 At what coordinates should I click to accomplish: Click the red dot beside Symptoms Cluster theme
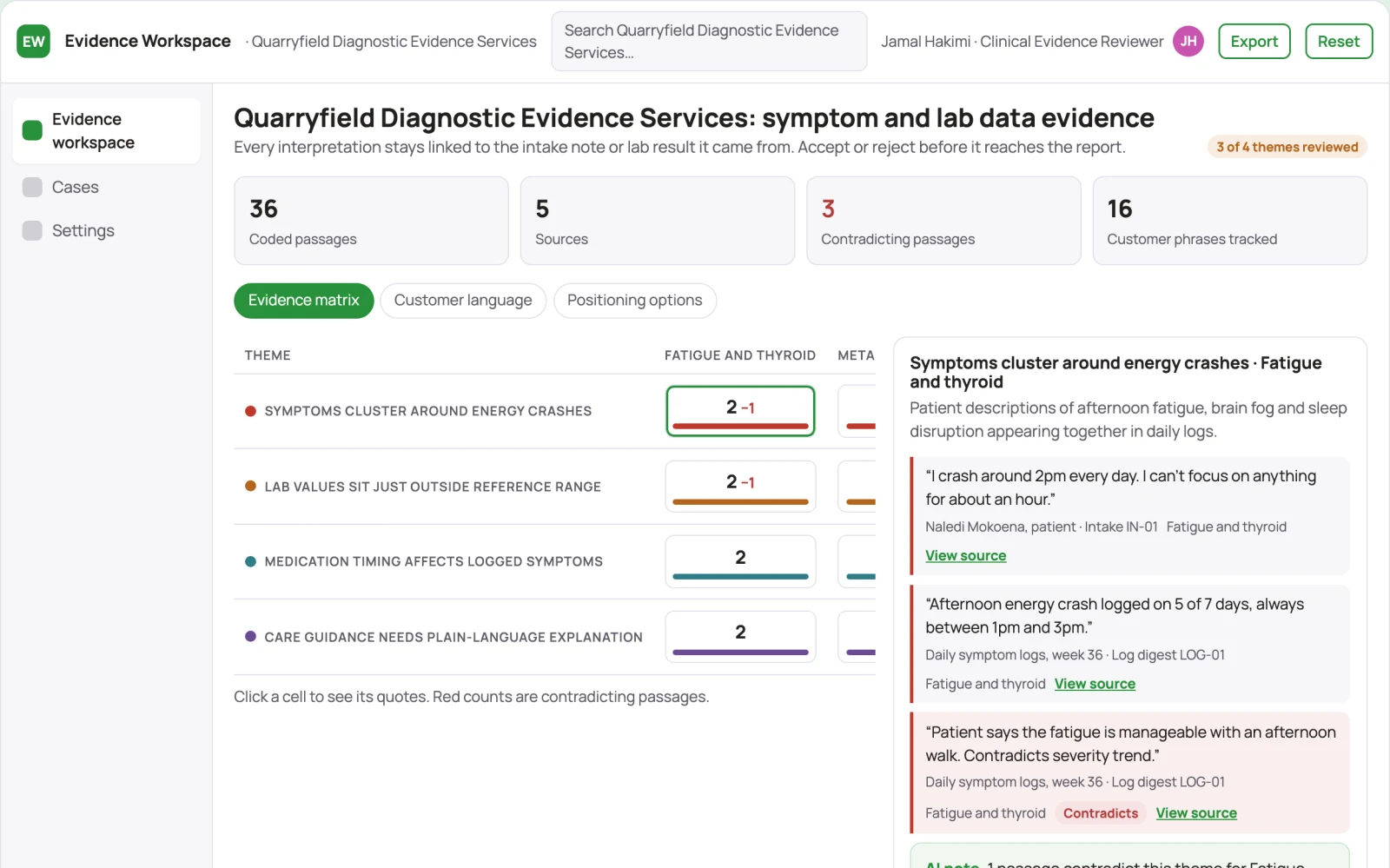(x=250, y=411)
